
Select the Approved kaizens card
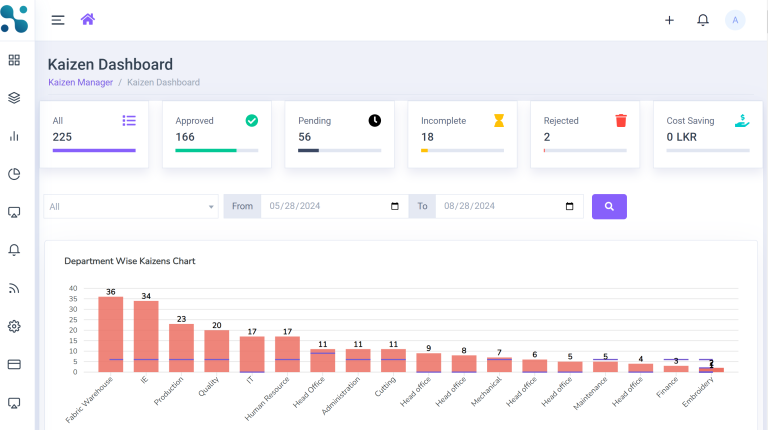[x=216, y=134]
